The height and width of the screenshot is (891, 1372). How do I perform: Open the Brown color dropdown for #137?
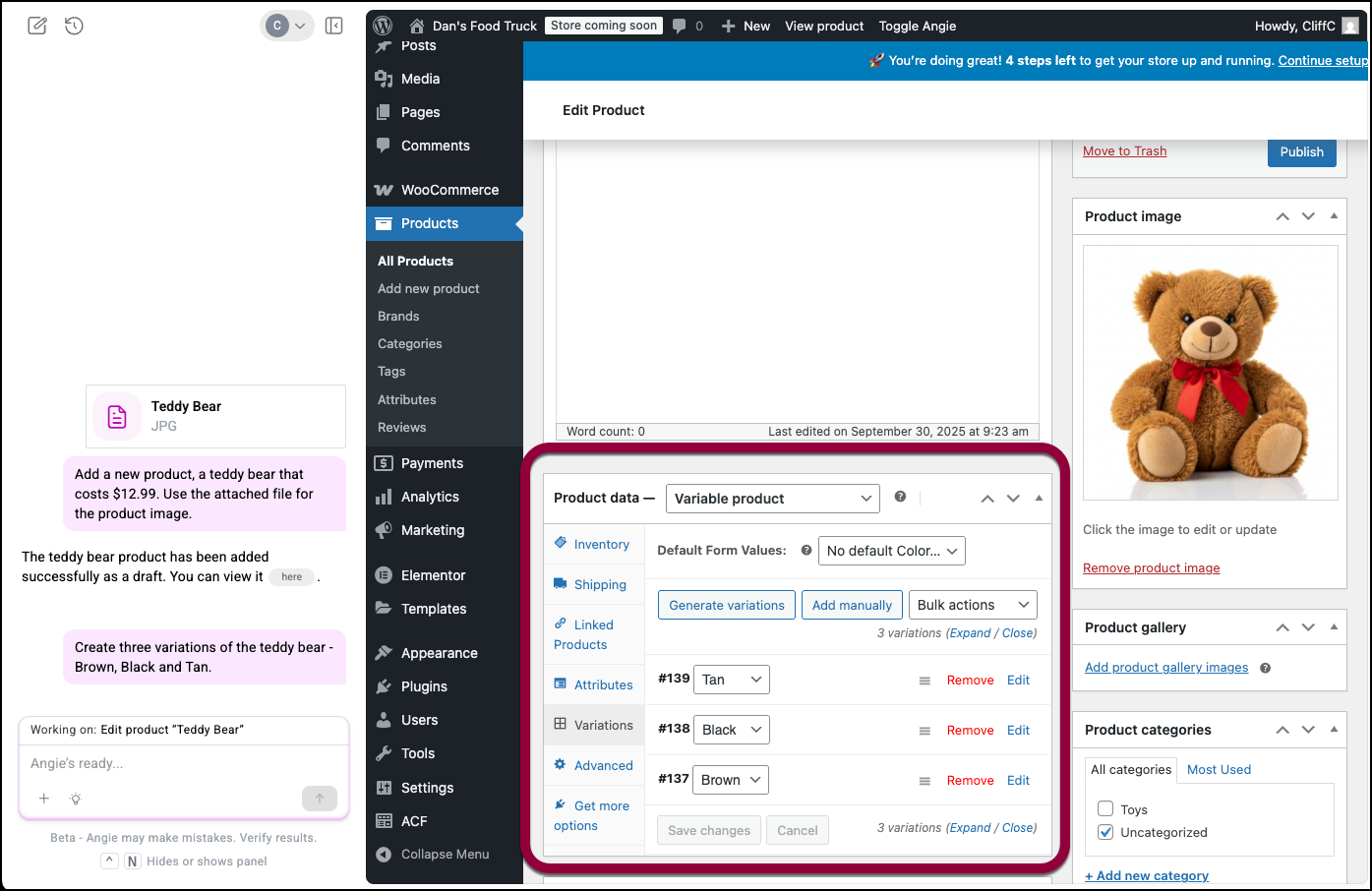tap(731, 780)
